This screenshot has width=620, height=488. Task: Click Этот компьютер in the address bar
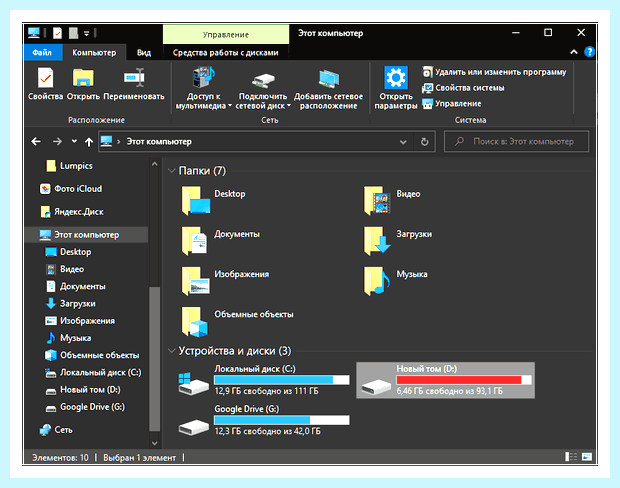point(159,142)
